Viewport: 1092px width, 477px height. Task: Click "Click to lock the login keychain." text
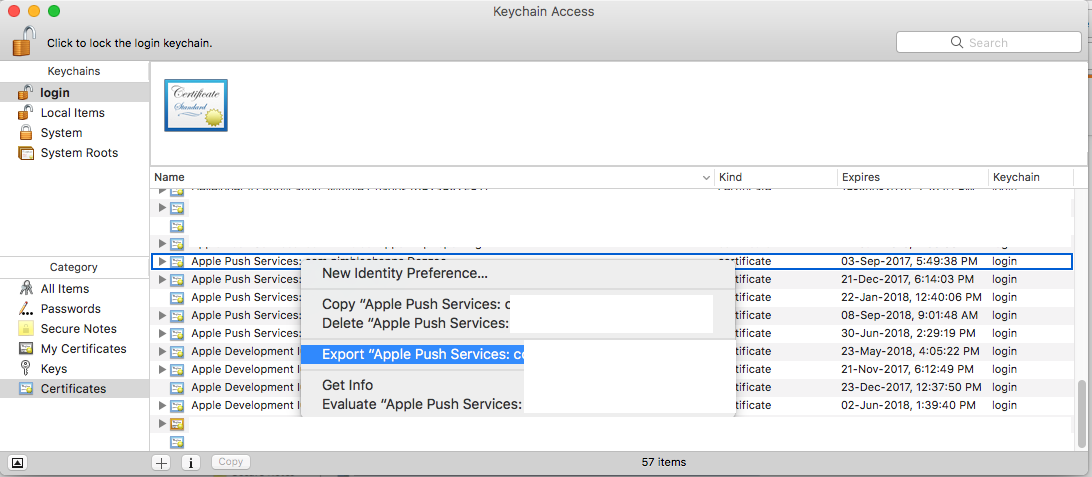pyautogui.click(x=130, y=43)
